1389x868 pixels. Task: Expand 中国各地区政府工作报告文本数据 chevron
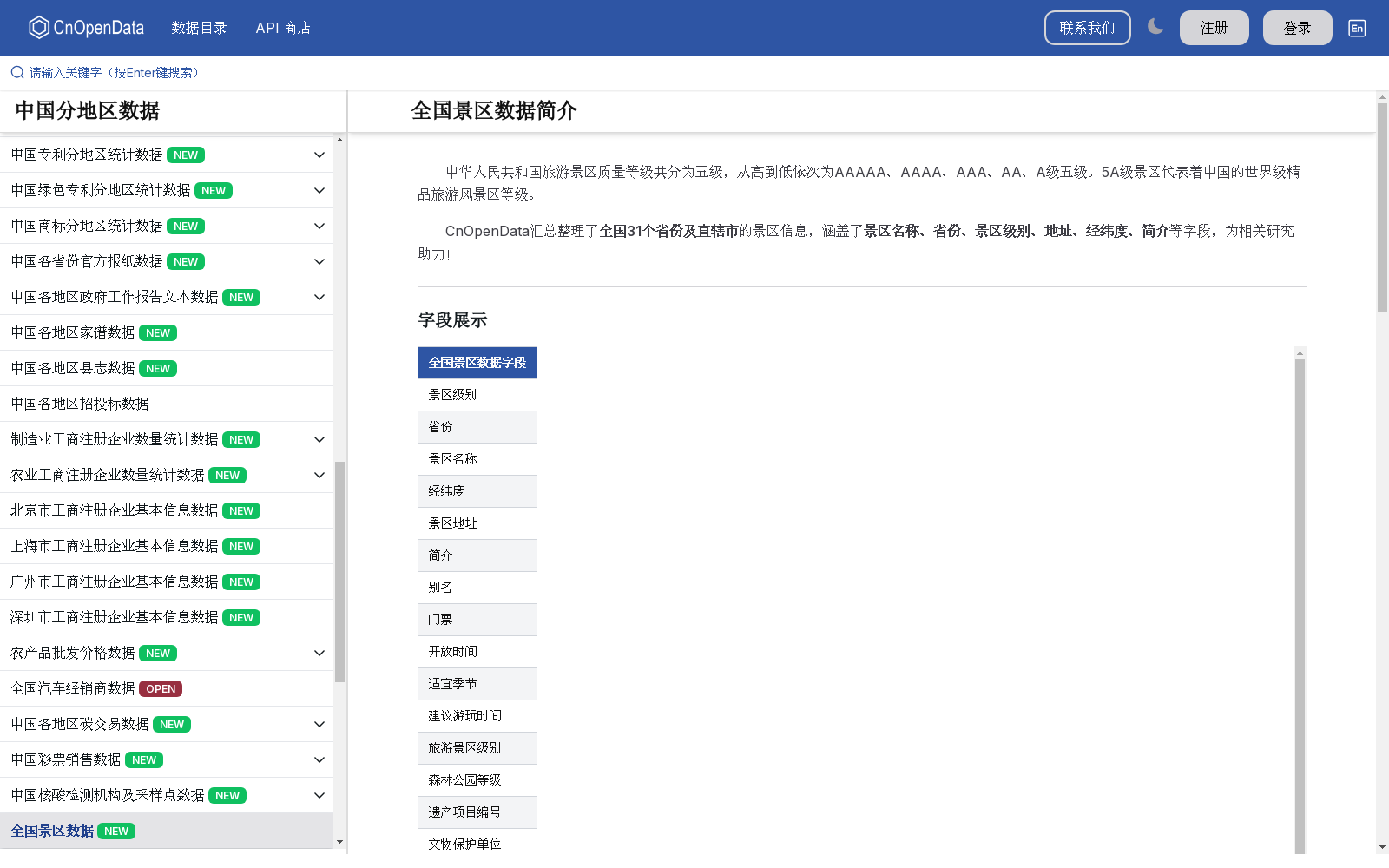pos(319,297)
